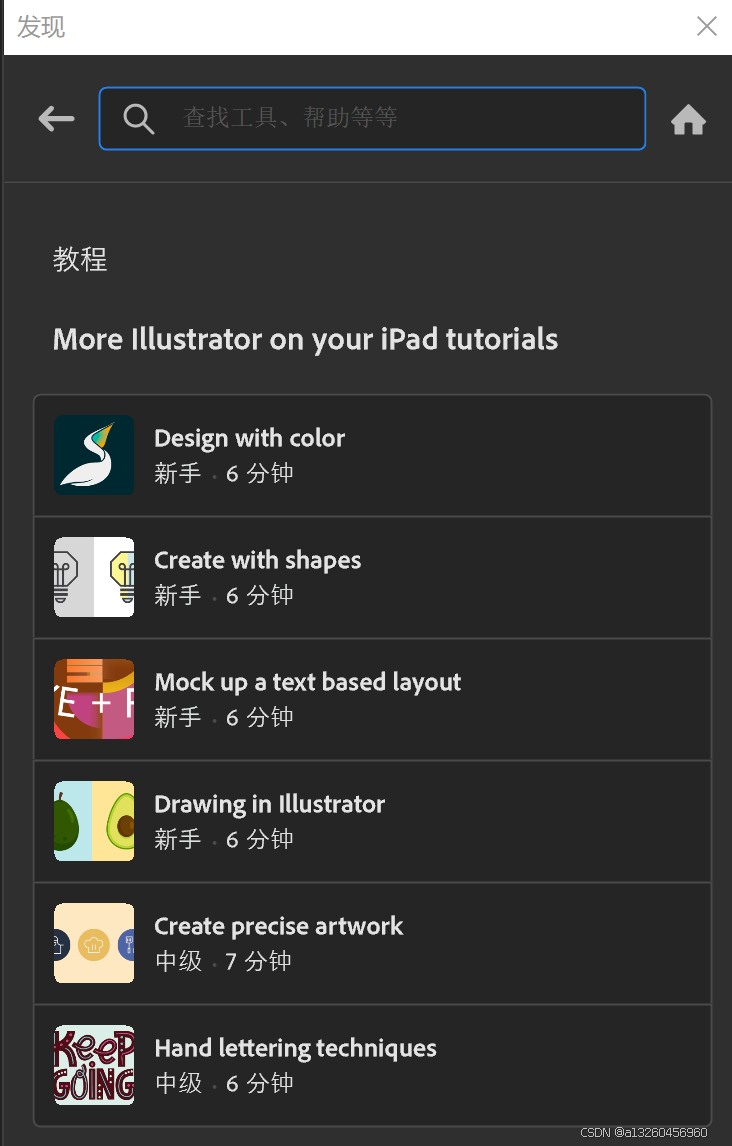Click the 发现 panel title

pos(41,27)
